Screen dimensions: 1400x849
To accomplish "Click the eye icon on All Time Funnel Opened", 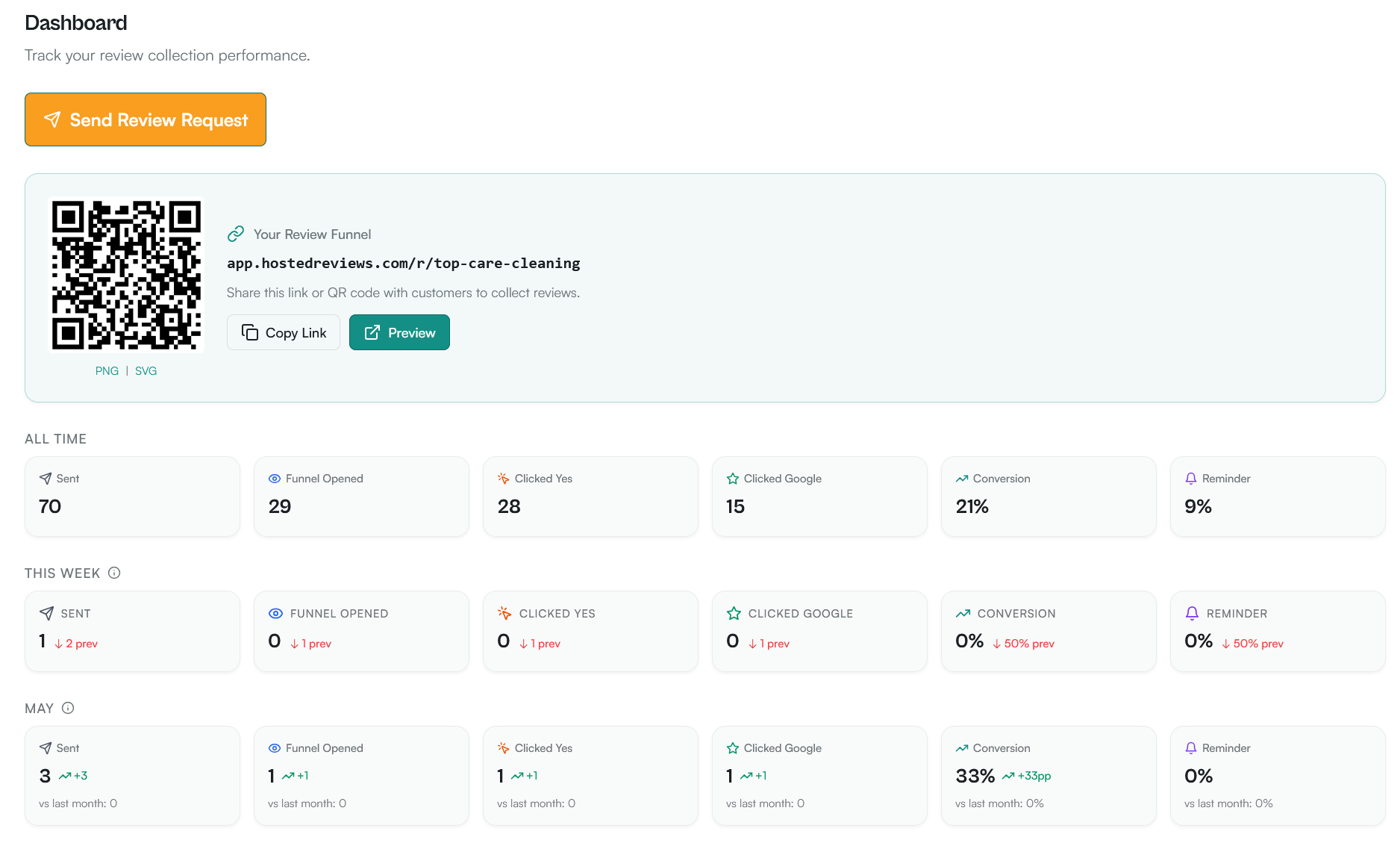I will (x=275, y=479).
